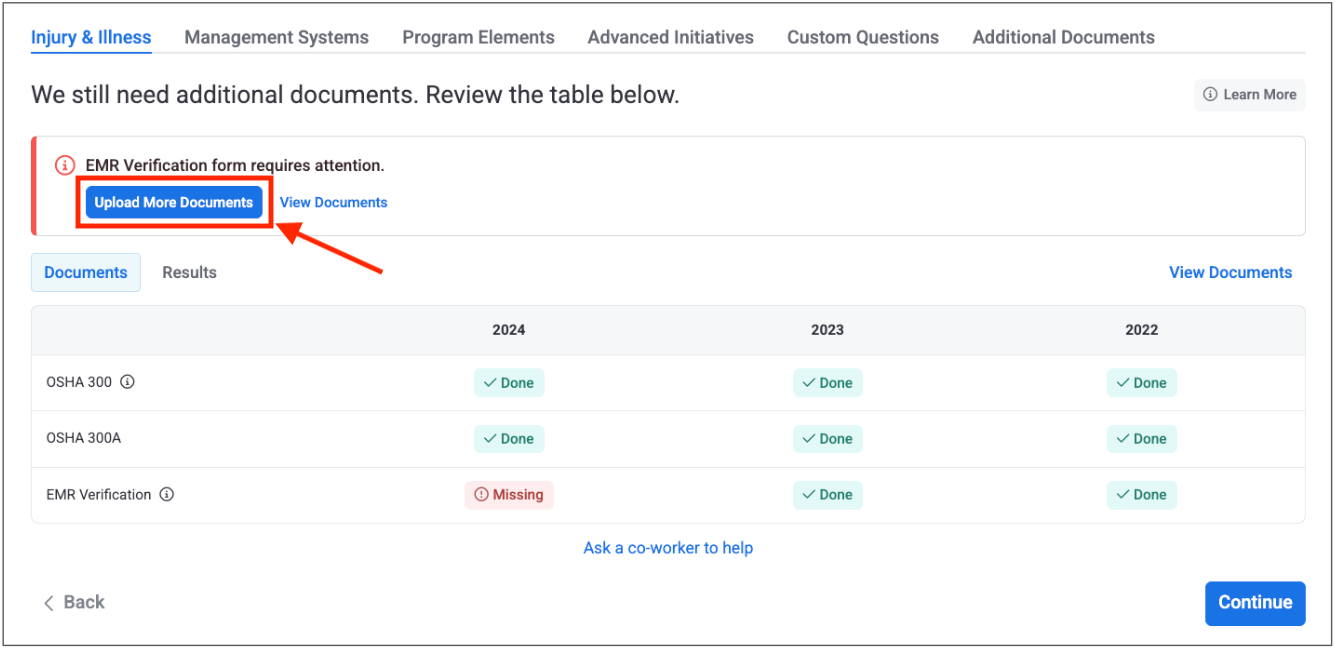Click the Back chevron arrow icon
This screenshot has height=648, width=1335.
coord(48,603)
